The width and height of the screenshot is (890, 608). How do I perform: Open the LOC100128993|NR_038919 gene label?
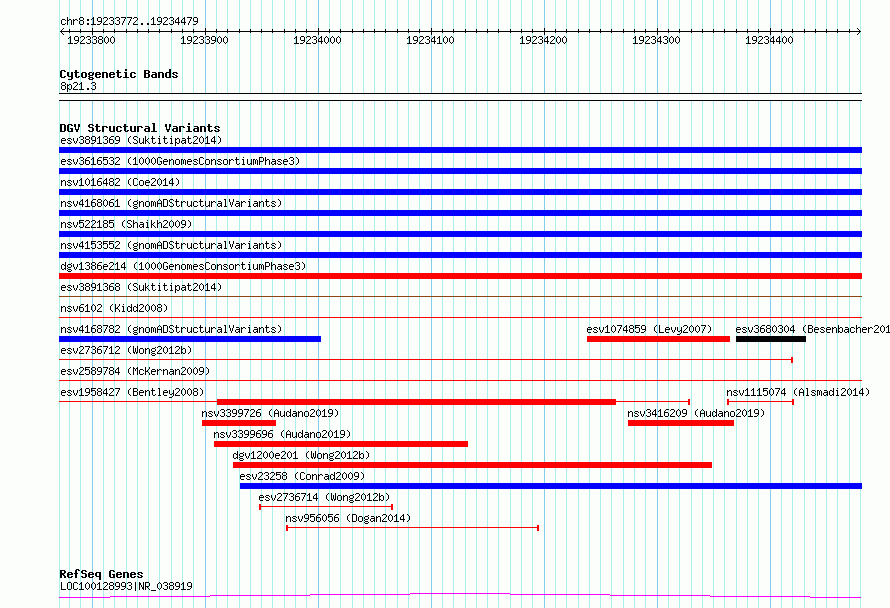(x=126, y=586)
